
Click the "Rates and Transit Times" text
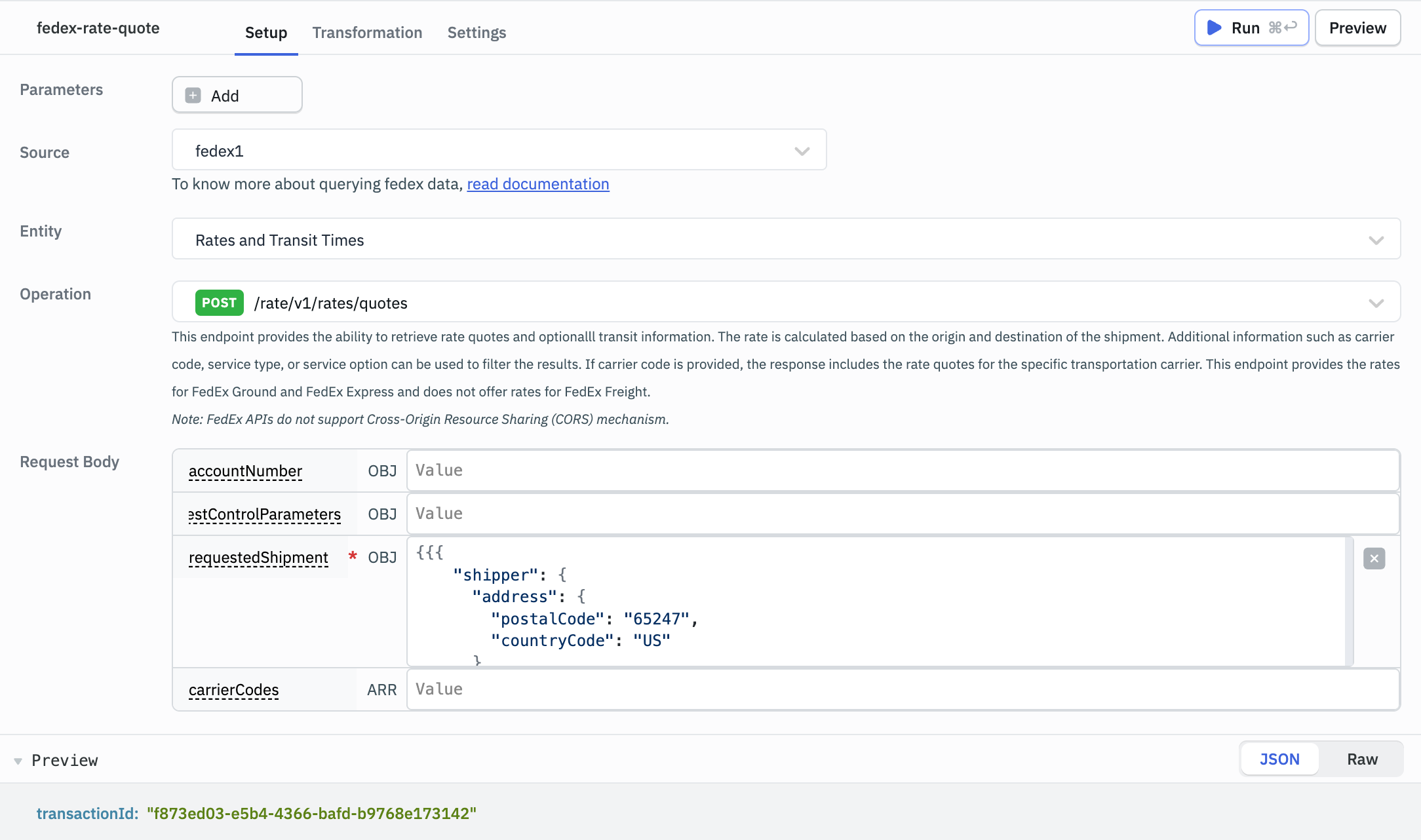click(279, 240)
